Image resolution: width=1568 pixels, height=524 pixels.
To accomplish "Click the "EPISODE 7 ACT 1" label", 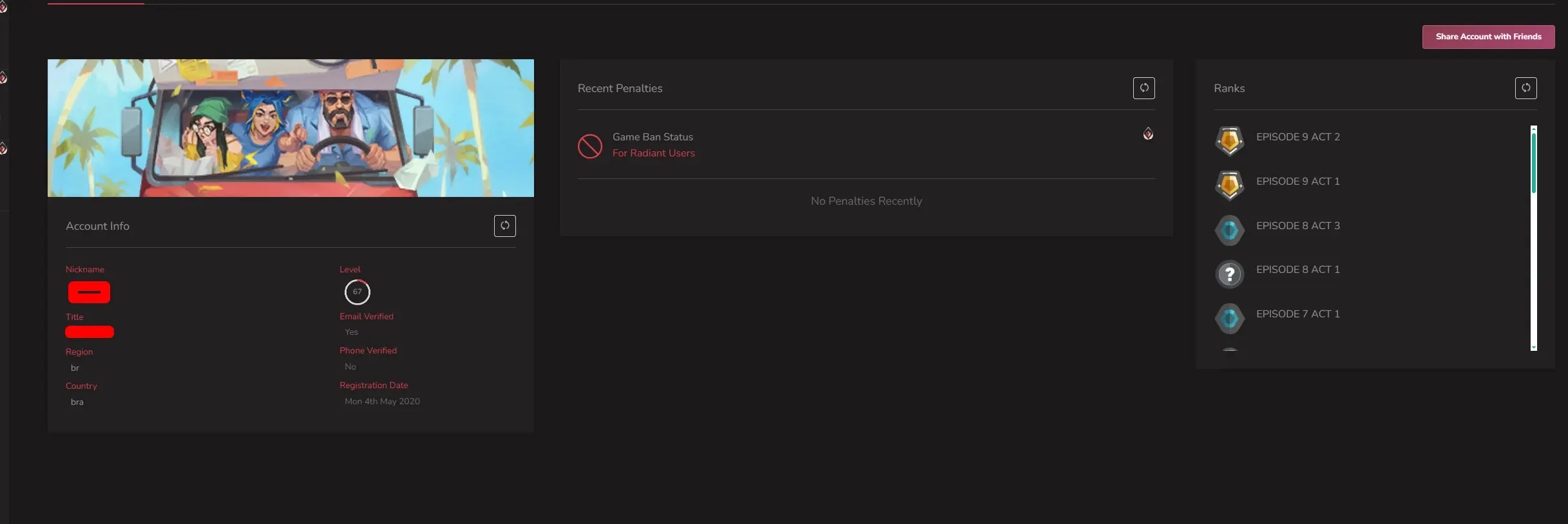I will 1298,314.
